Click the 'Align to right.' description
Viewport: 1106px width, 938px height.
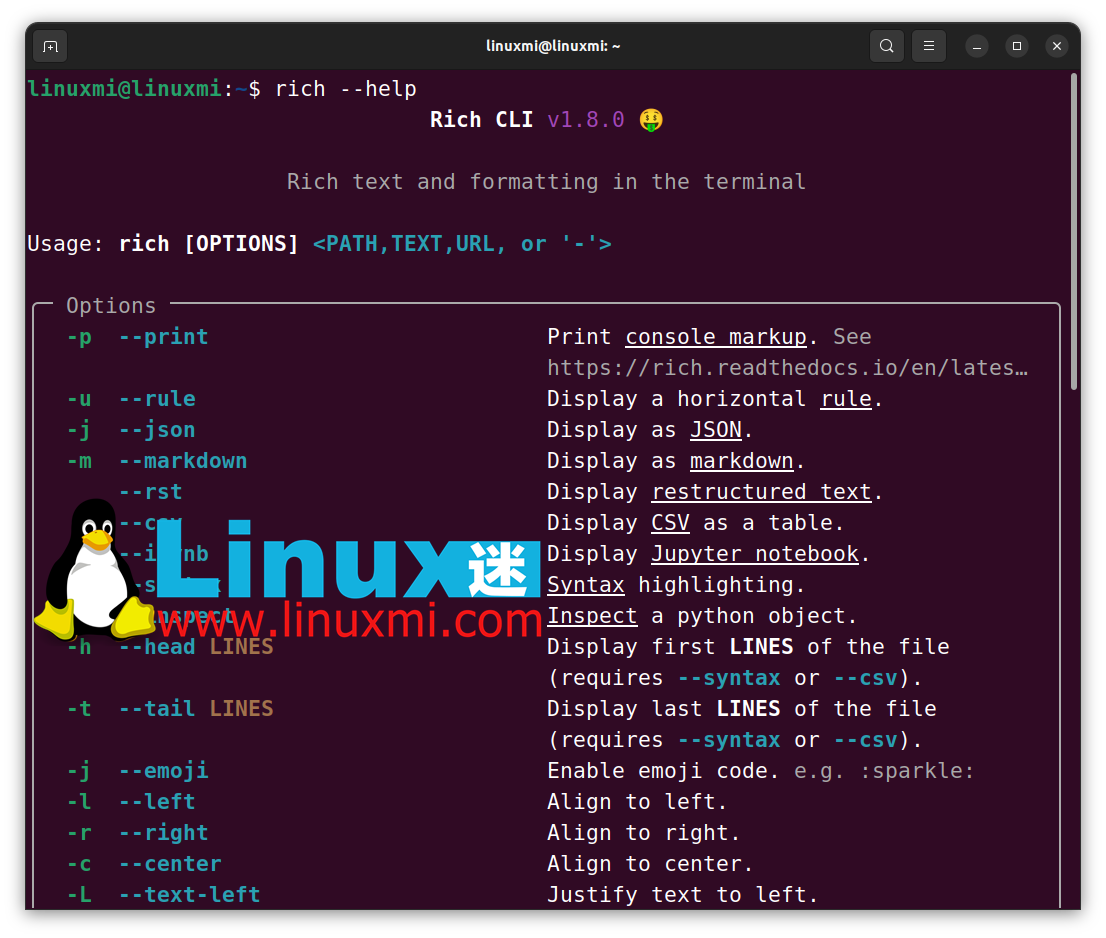tap(644, 833)
